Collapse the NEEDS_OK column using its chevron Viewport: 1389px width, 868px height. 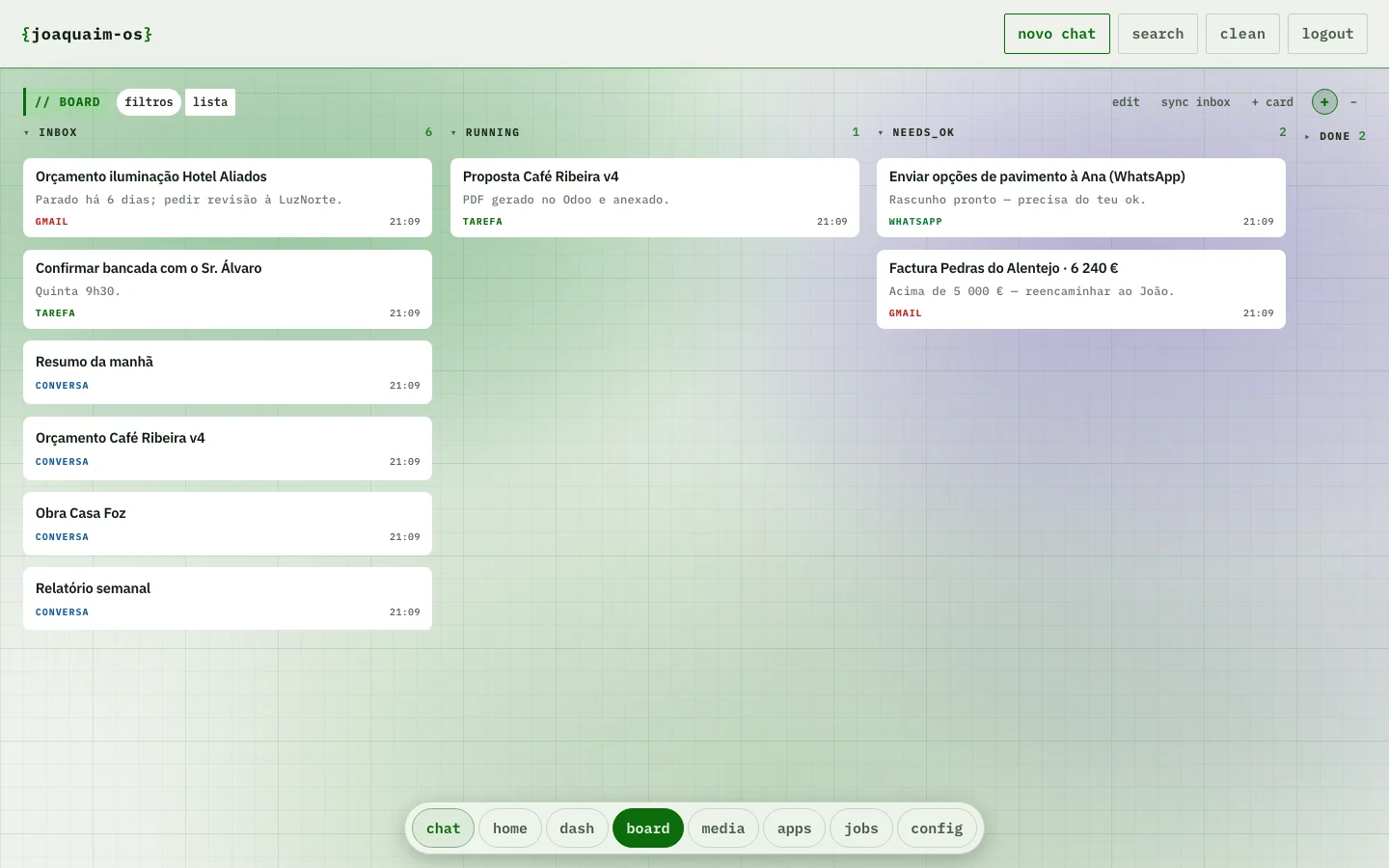(x=881, y=133)
